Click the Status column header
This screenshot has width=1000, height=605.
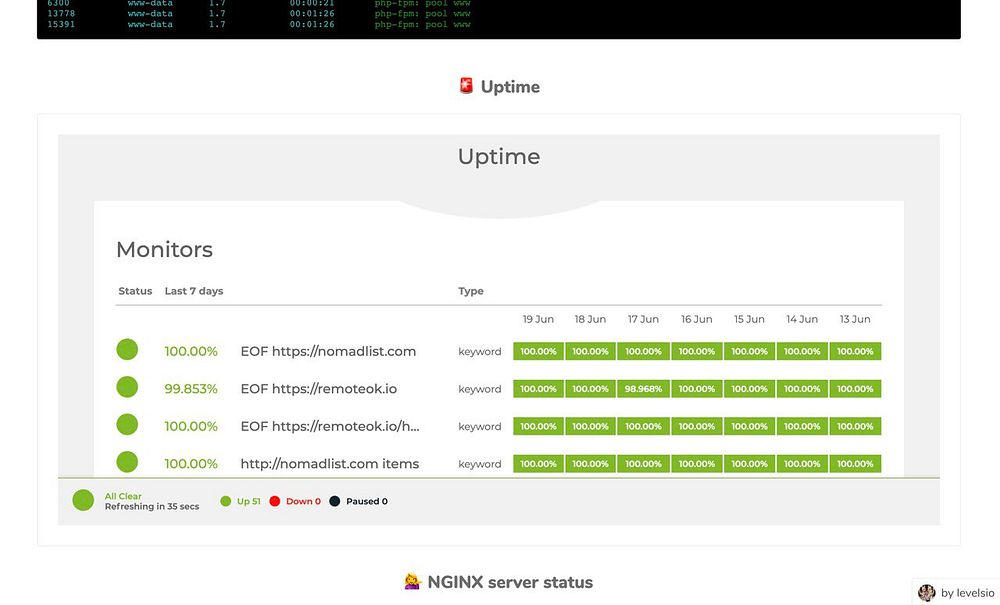135,291
